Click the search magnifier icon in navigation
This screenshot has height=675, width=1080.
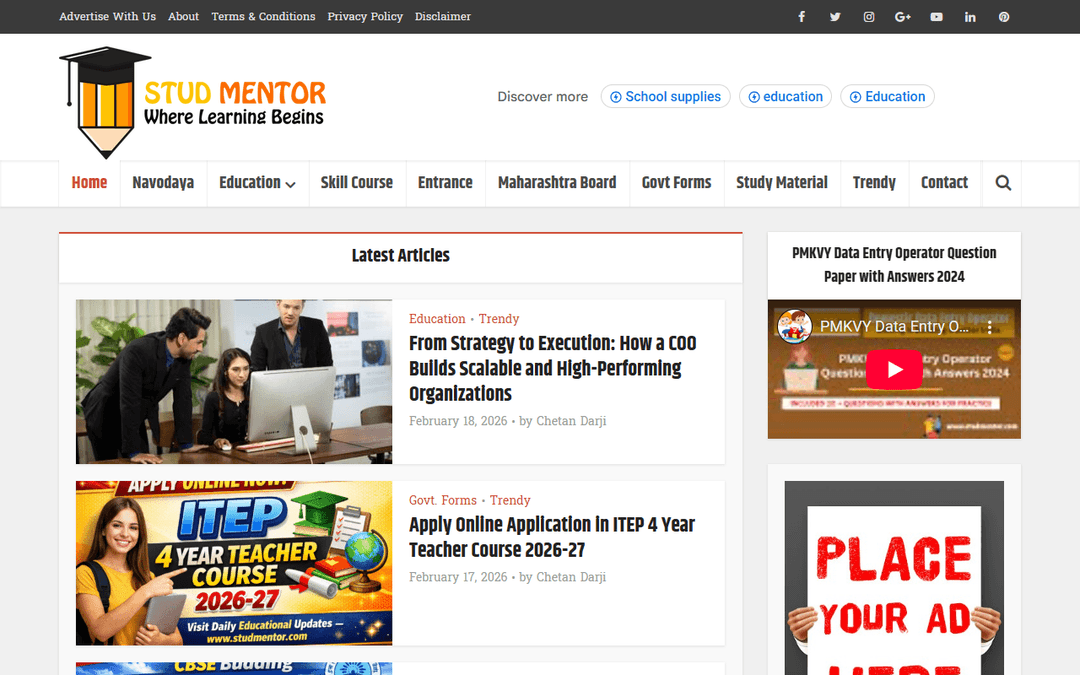coord(1003,183)
